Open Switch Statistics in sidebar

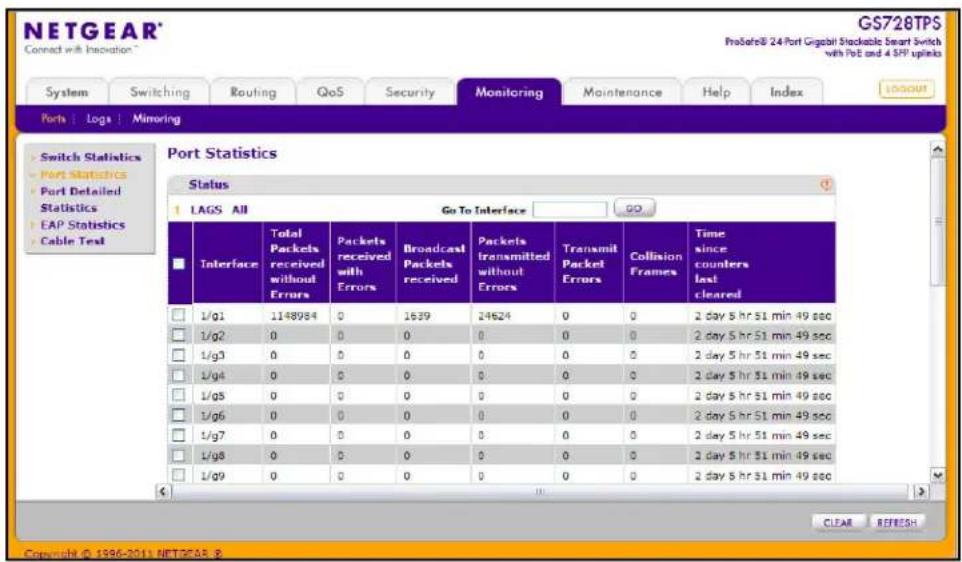click(x=91, y=158)
